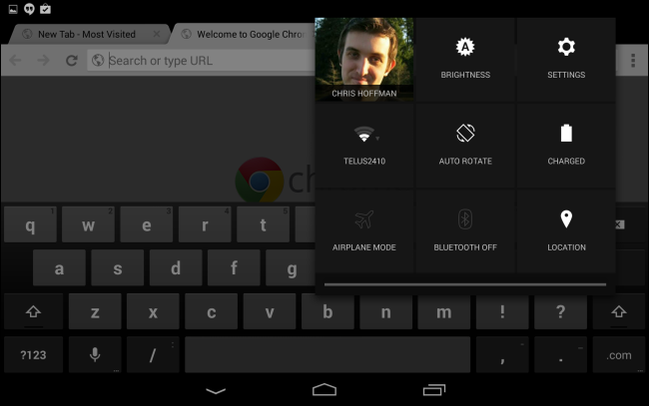Open the Recent Apps overview button
This screenshot has width=649, height=406.
[x=434, y=390]
